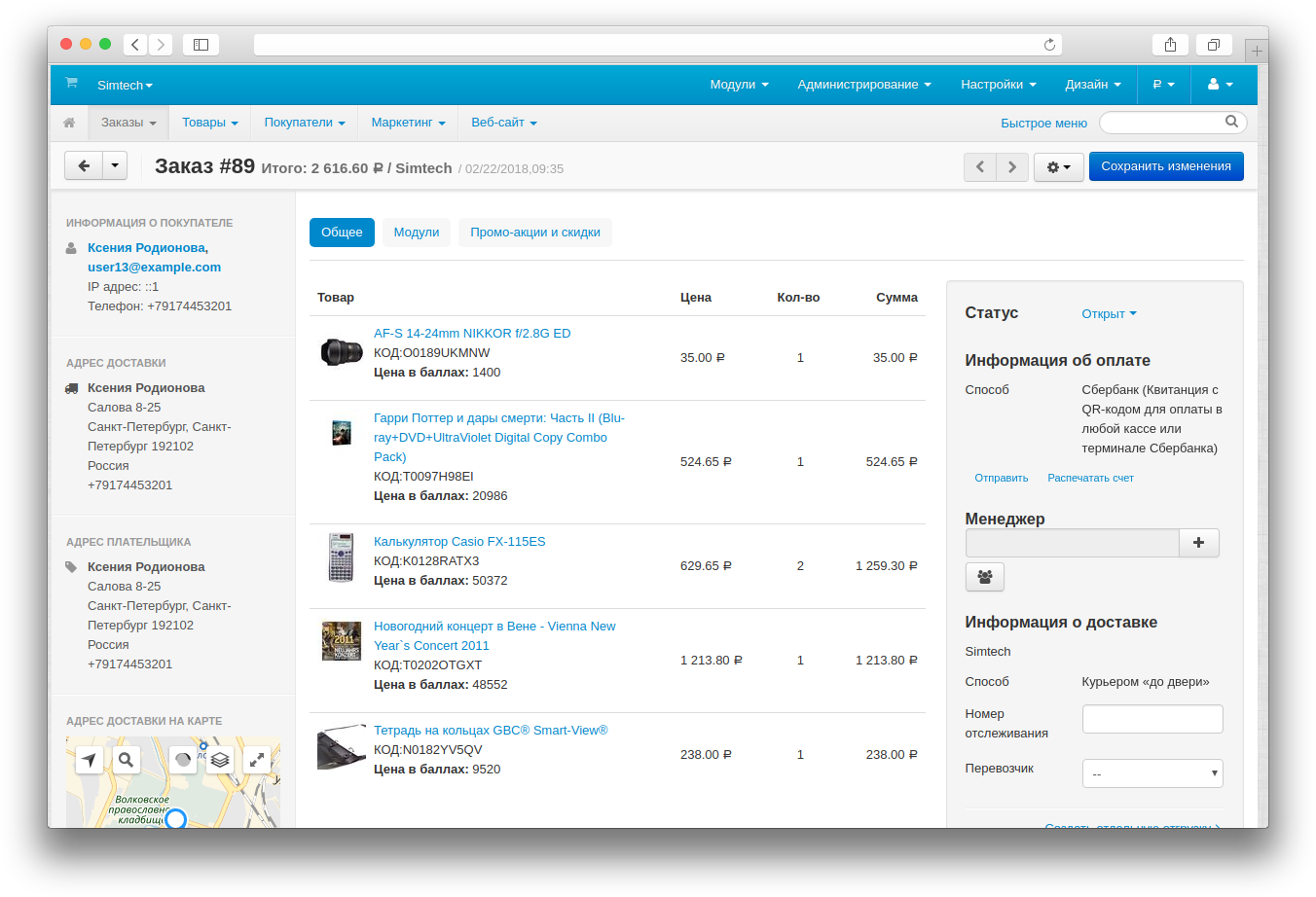
Task: Click the plus button next to manager field
Action: pos(1198,543)
